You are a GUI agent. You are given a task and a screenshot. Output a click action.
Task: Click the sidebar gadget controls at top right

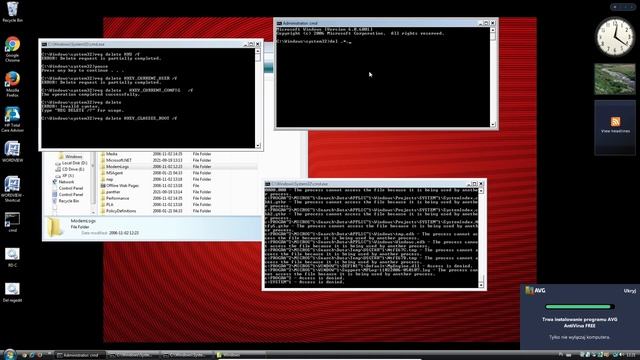tap(623, 7)
